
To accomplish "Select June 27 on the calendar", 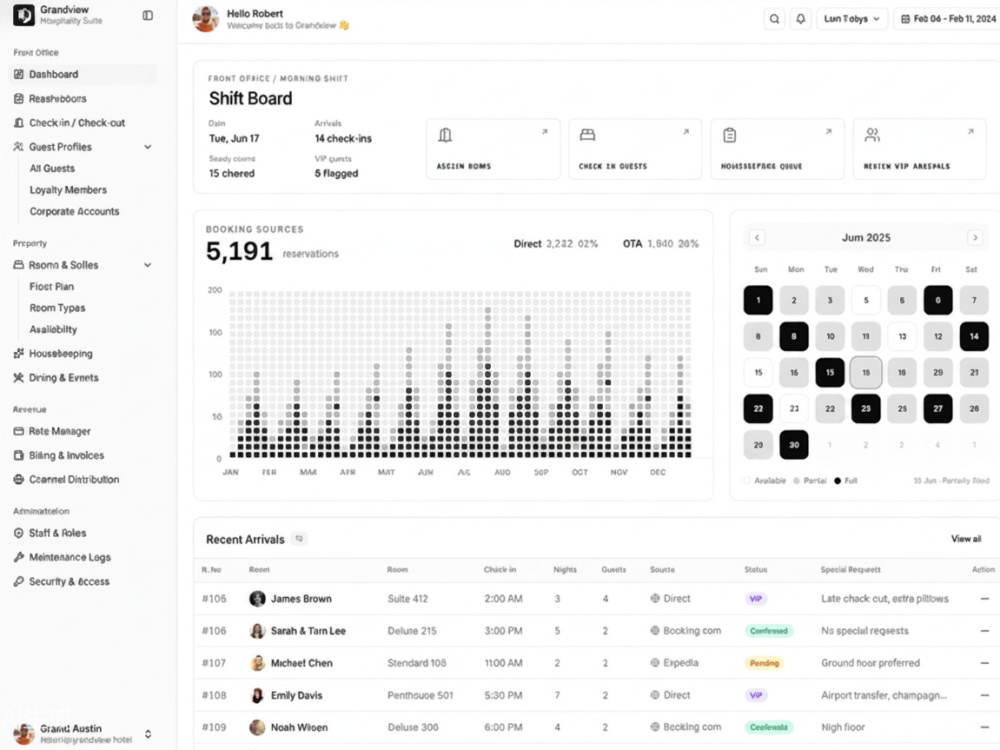I will click(x=938, y=408).
